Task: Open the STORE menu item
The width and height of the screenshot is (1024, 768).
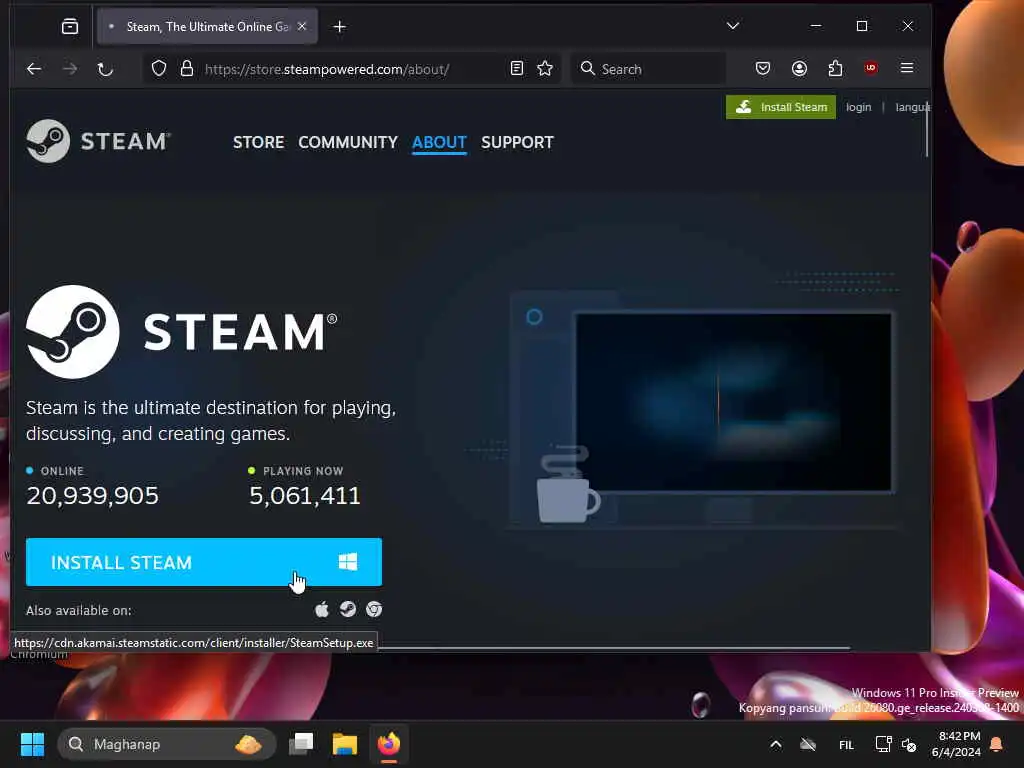Action: (259, 142)
